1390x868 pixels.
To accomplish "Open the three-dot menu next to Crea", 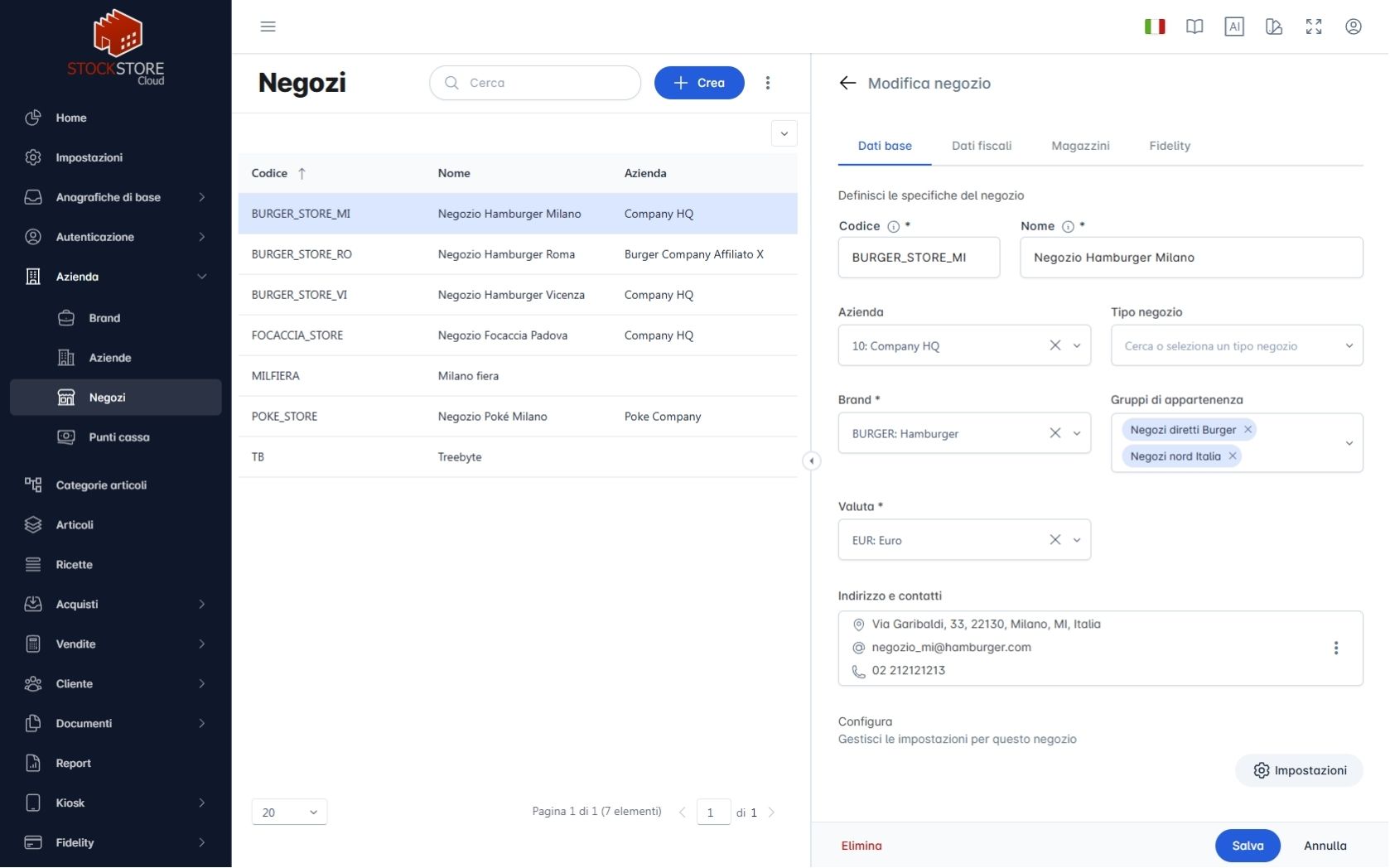I will coord(768,83).
